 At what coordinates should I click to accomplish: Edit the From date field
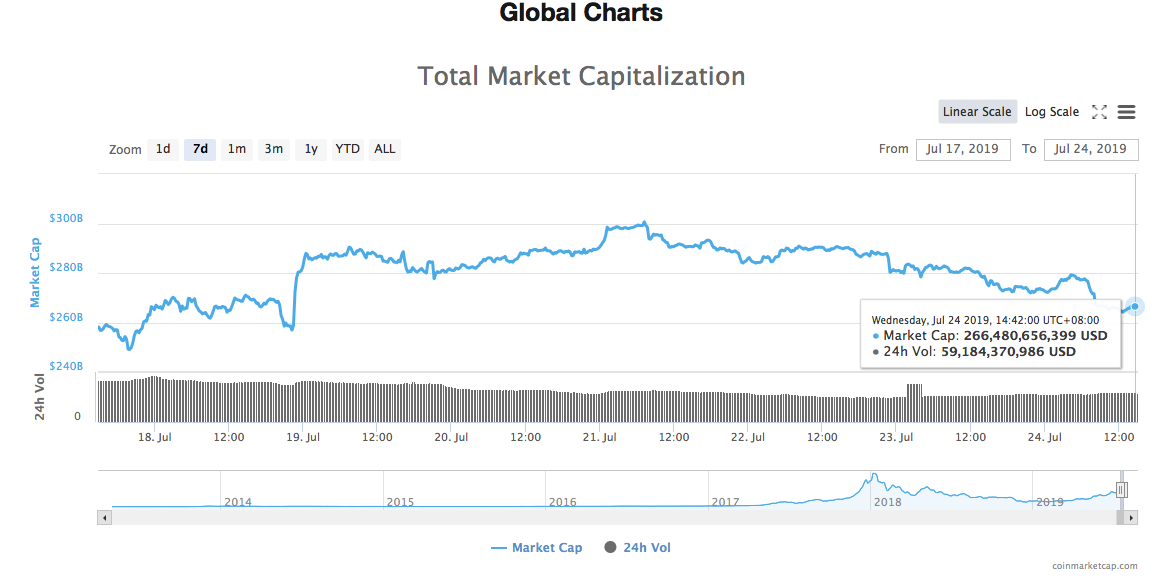coord(962,149)
